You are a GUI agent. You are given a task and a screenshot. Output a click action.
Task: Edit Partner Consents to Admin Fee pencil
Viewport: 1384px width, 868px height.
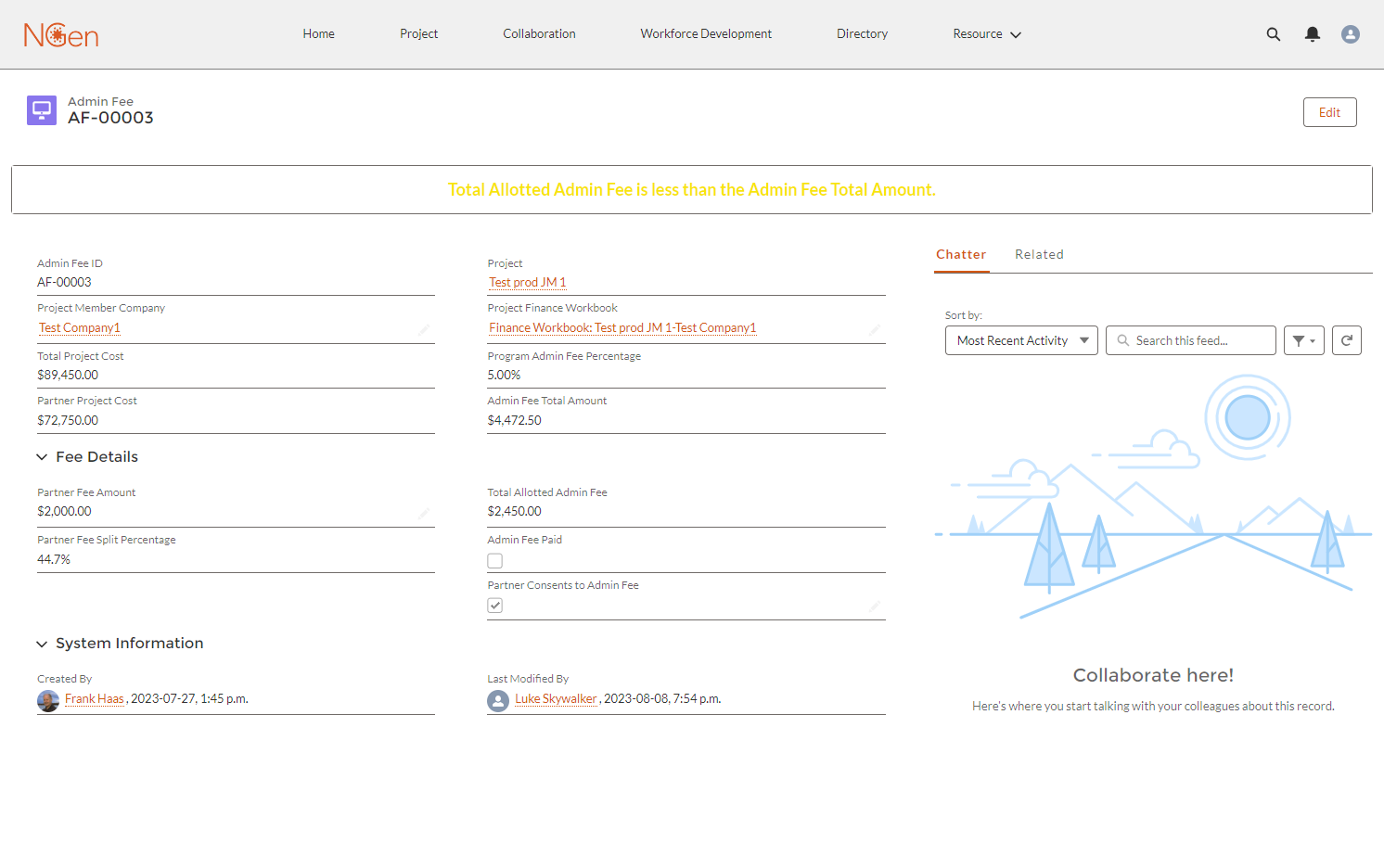875,606
